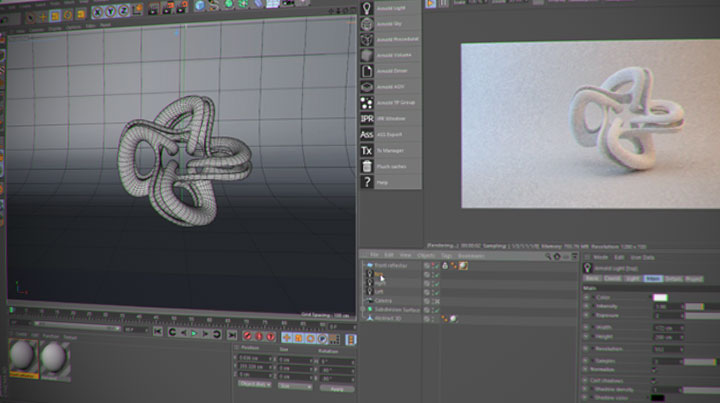Select the Rotate tool in top toolbar

click(68, 15)
